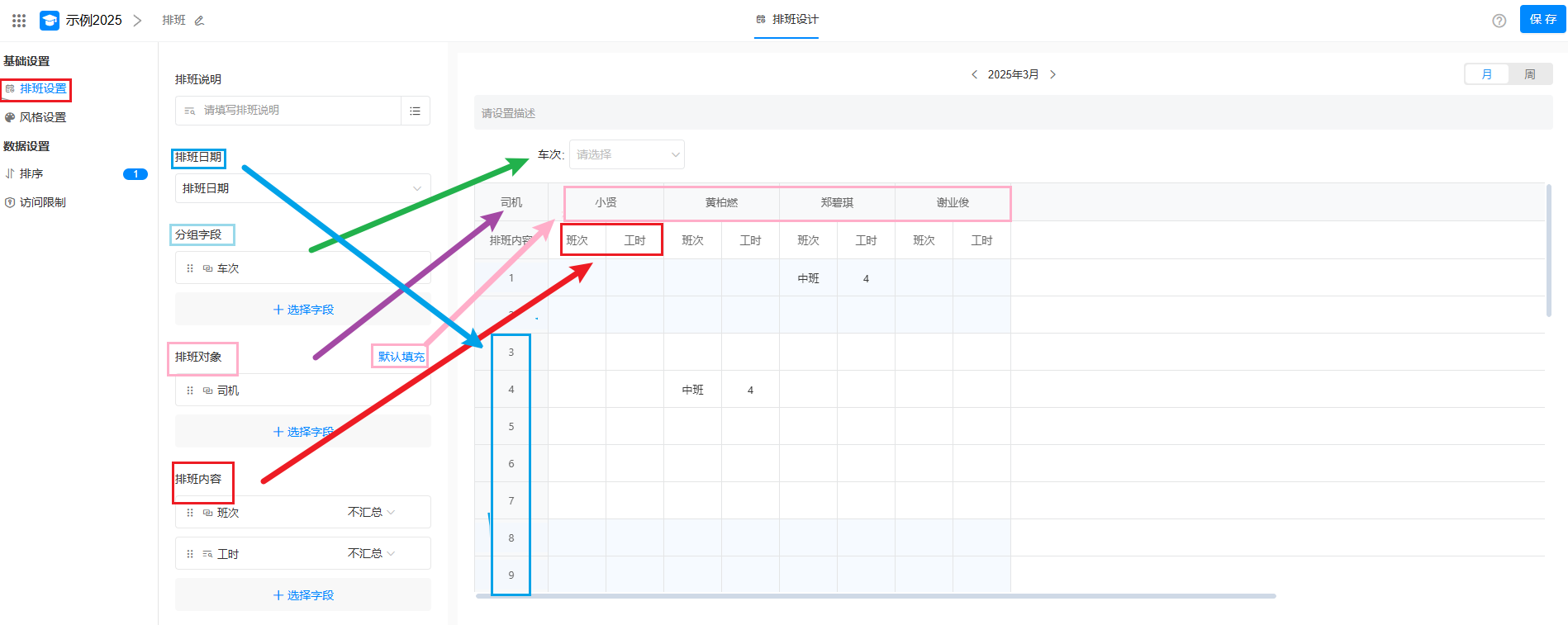Select the 排班设计 tab
The height and width of the screenshot is (625, 1568).
tap(786, 20)
